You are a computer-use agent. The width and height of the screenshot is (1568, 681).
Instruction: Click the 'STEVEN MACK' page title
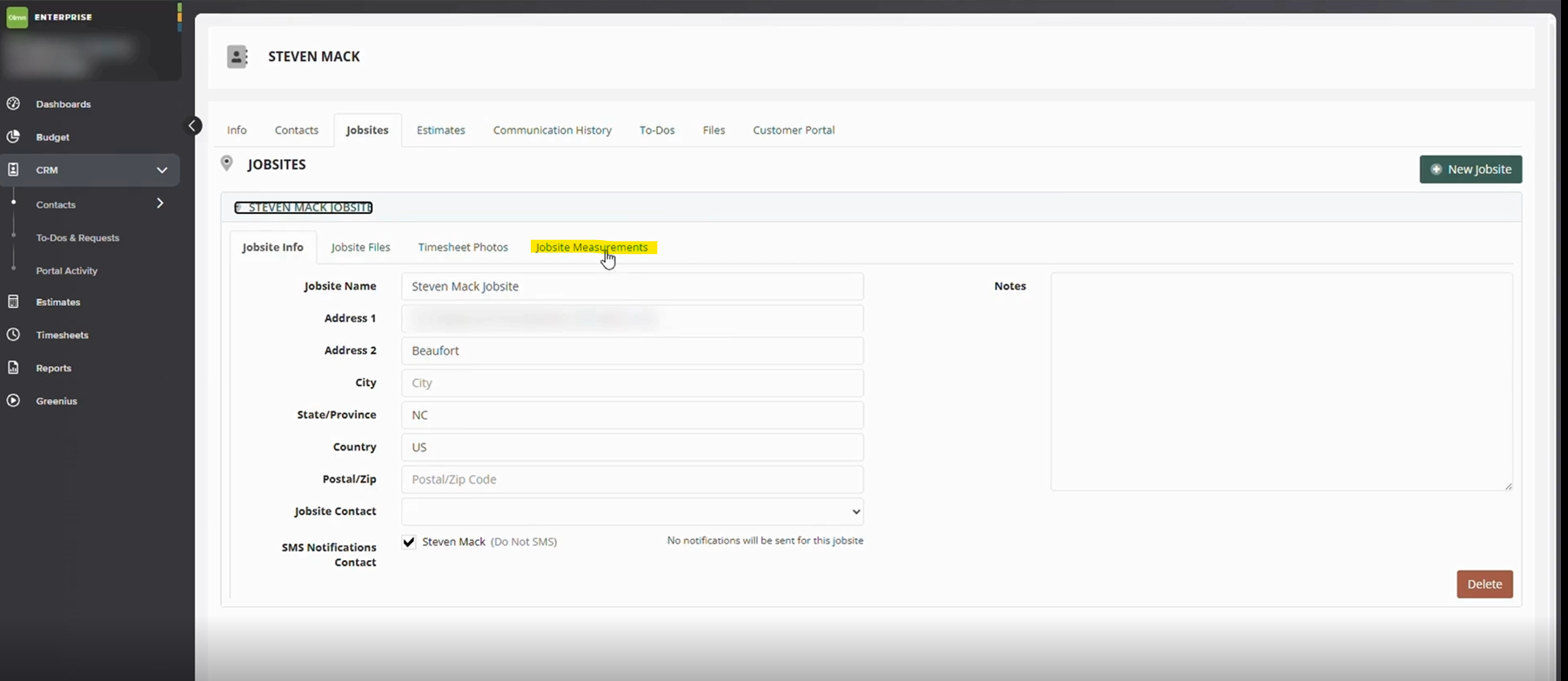[x=314, y=57]
